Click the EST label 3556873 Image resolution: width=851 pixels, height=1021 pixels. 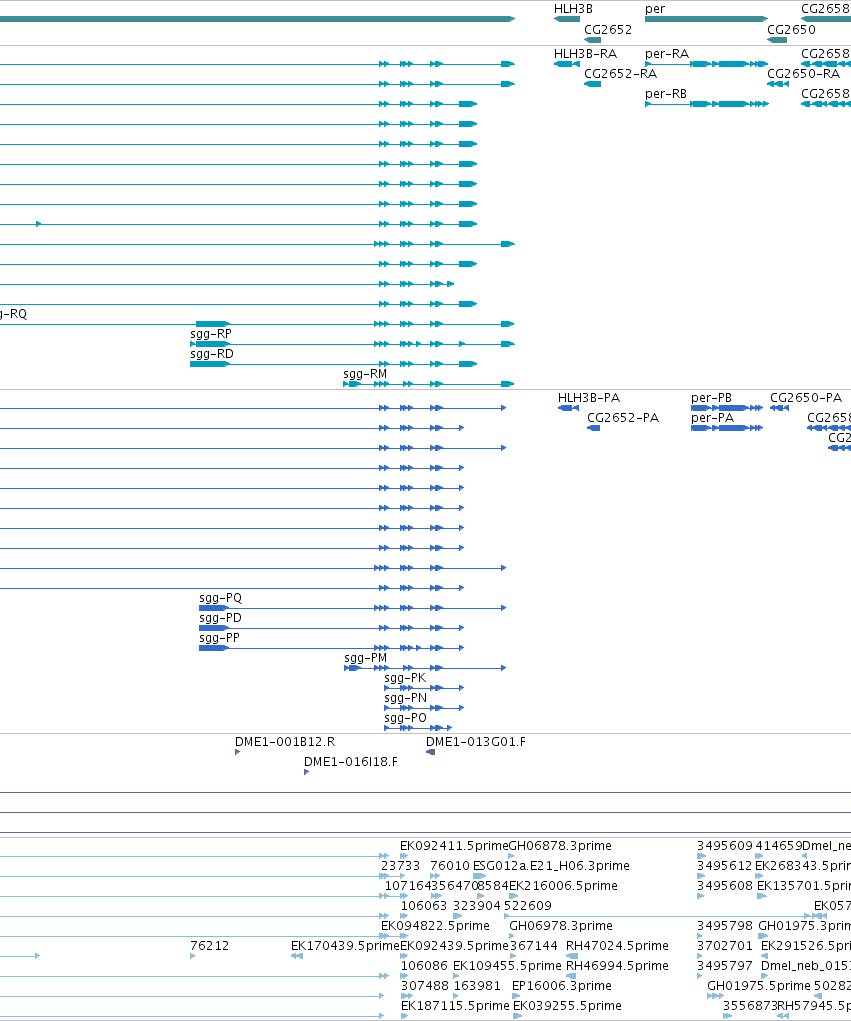(x=750, y=1006)
